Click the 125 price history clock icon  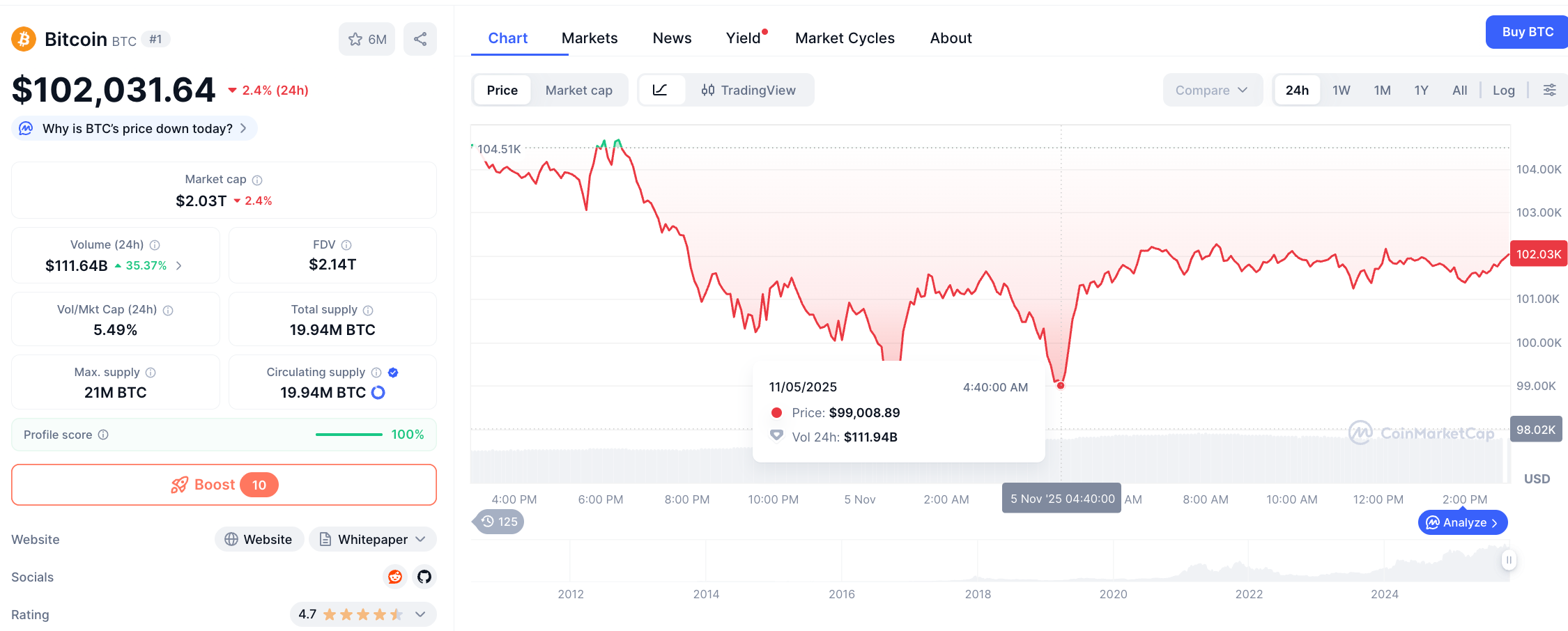point(498,521)
